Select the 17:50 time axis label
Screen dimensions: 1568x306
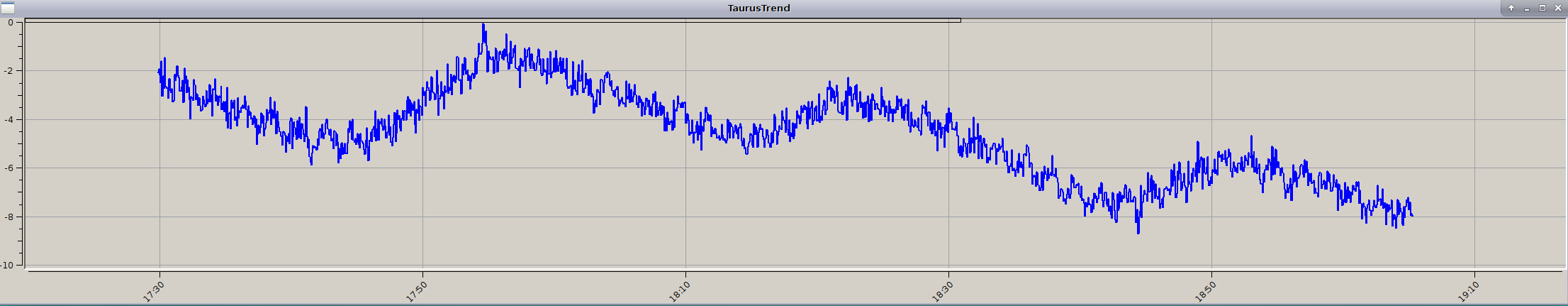click(417, 291)
